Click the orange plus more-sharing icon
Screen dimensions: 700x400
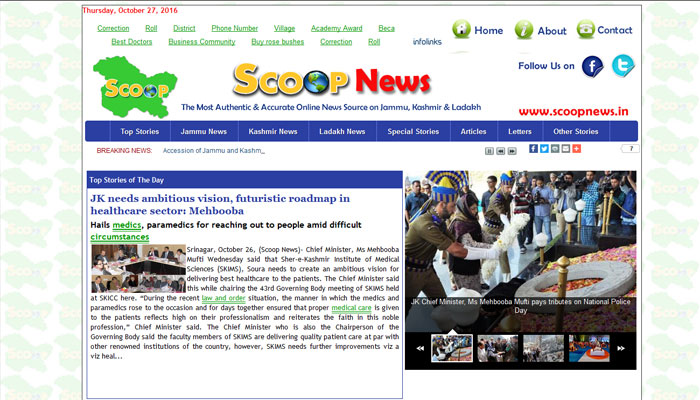click(577, 149)
